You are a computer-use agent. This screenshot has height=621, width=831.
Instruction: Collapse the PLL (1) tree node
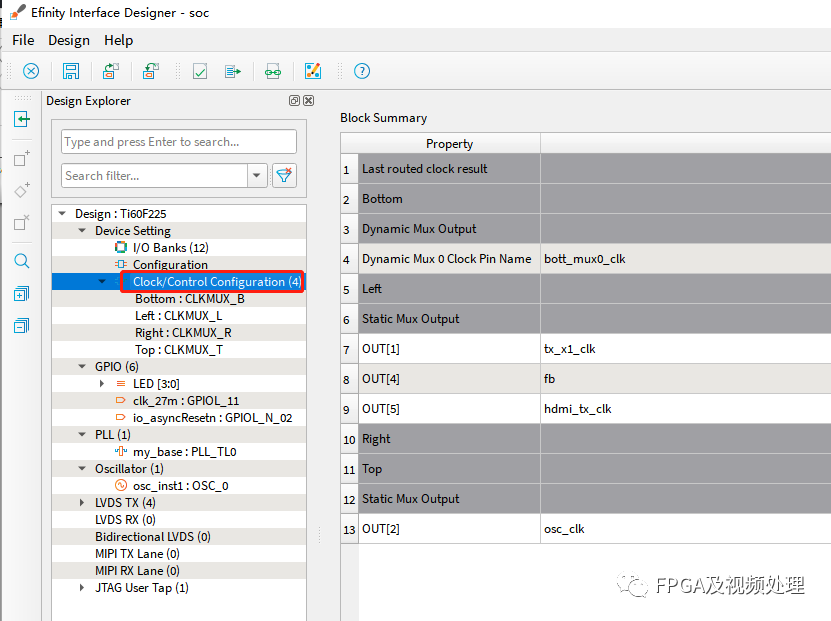84,435
